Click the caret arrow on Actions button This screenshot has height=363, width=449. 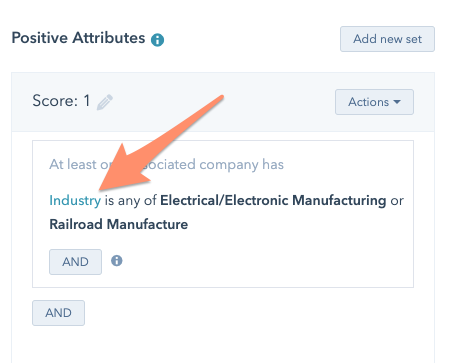click(397, 102)
